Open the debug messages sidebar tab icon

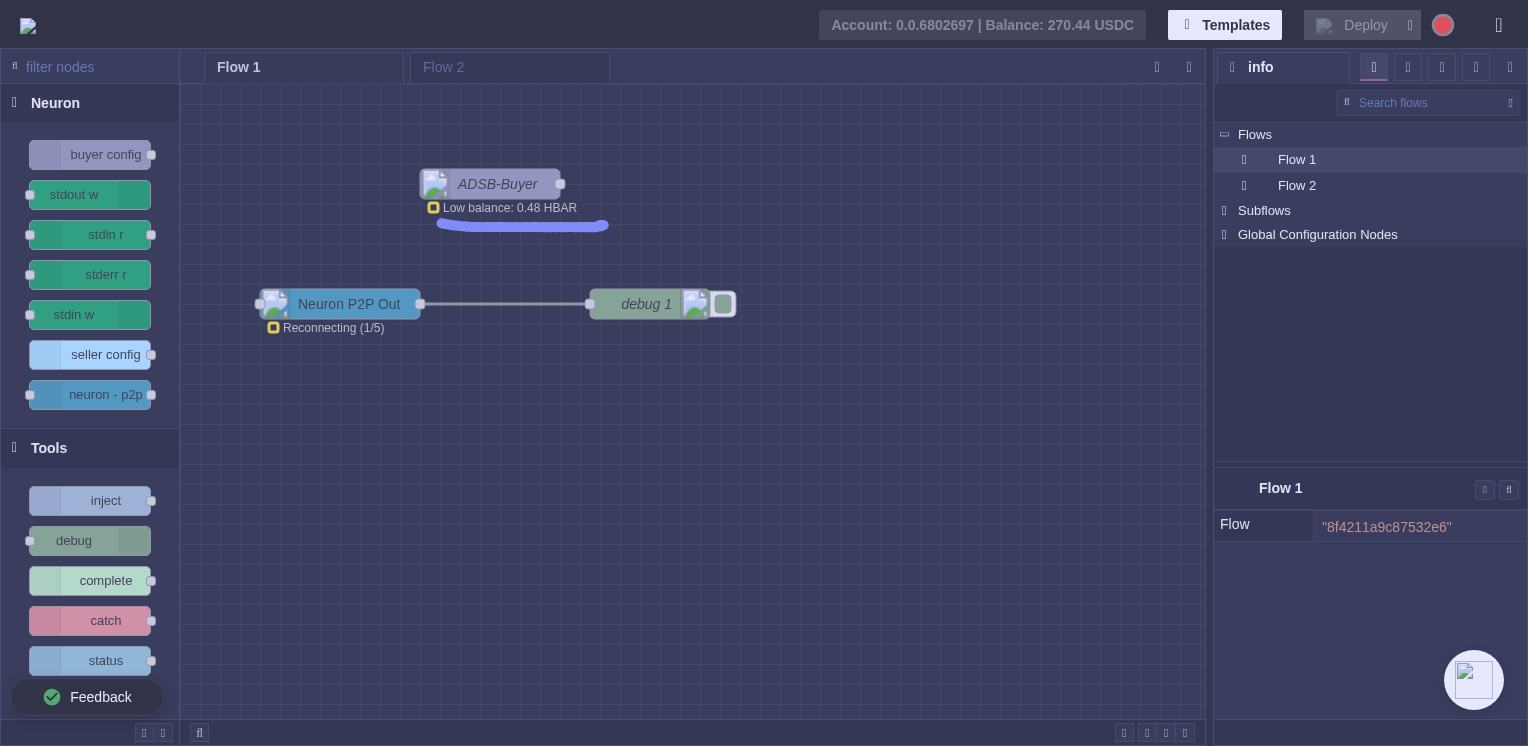tap(1442, 67)
